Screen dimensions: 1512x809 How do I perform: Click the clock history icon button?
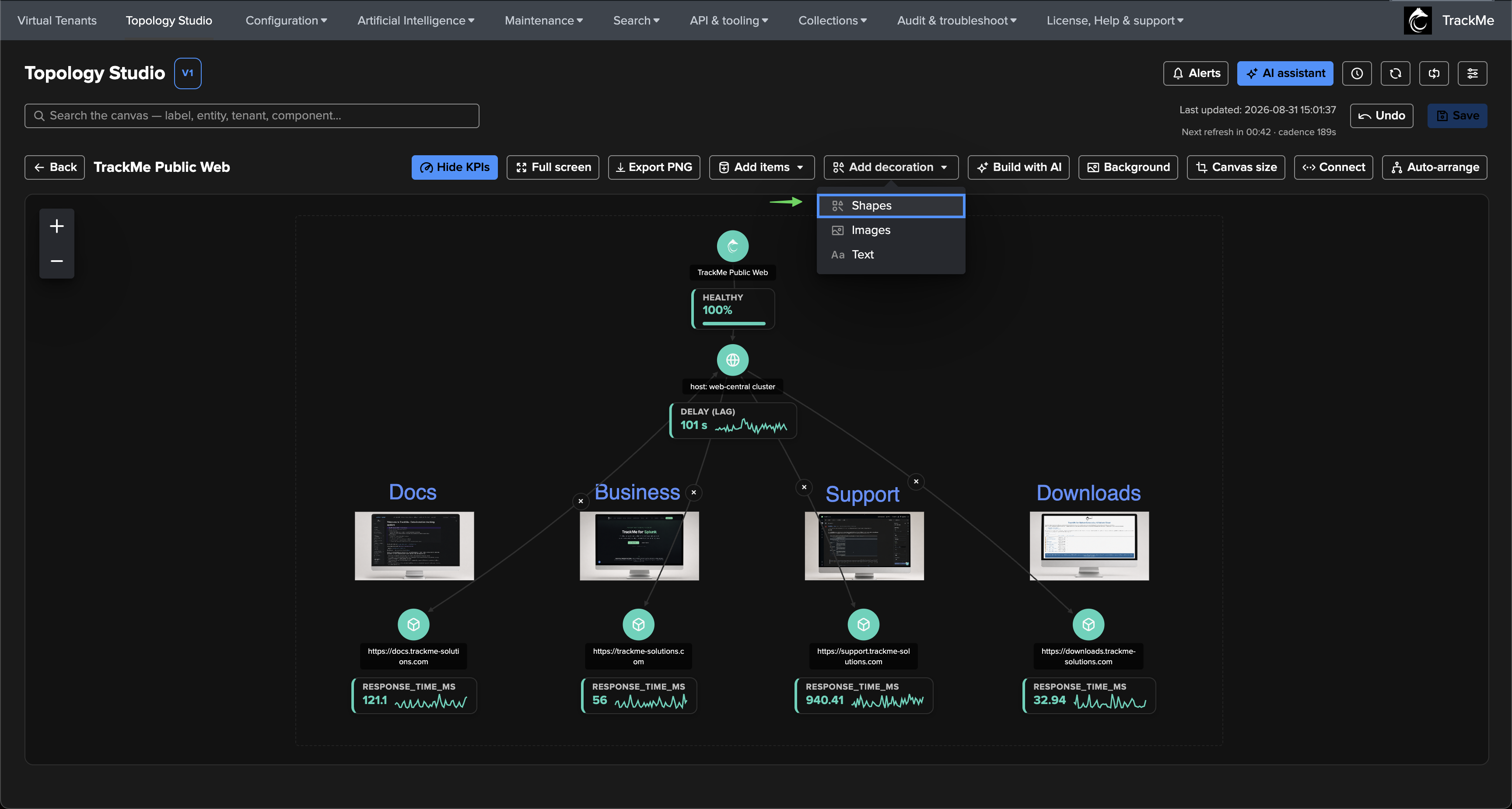[1356, 73]
